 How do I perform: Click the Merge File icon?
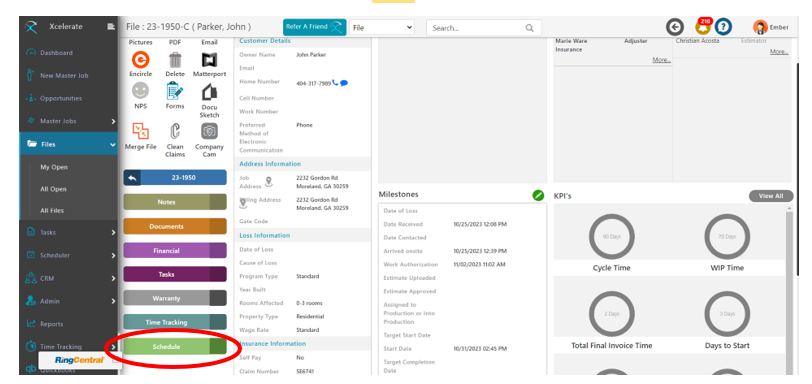tap(140, 130)
